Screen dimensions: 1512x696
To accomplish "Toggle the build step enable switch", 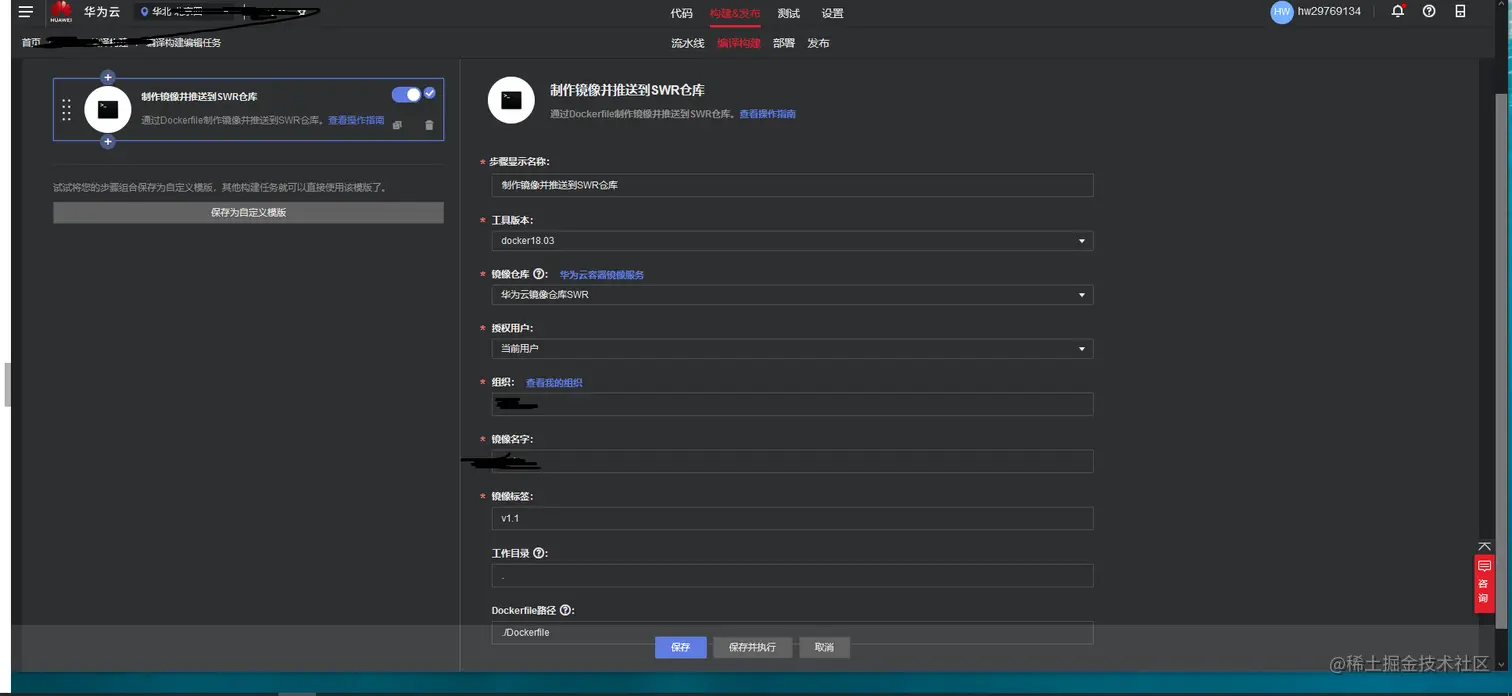I will tap(406, 94).
